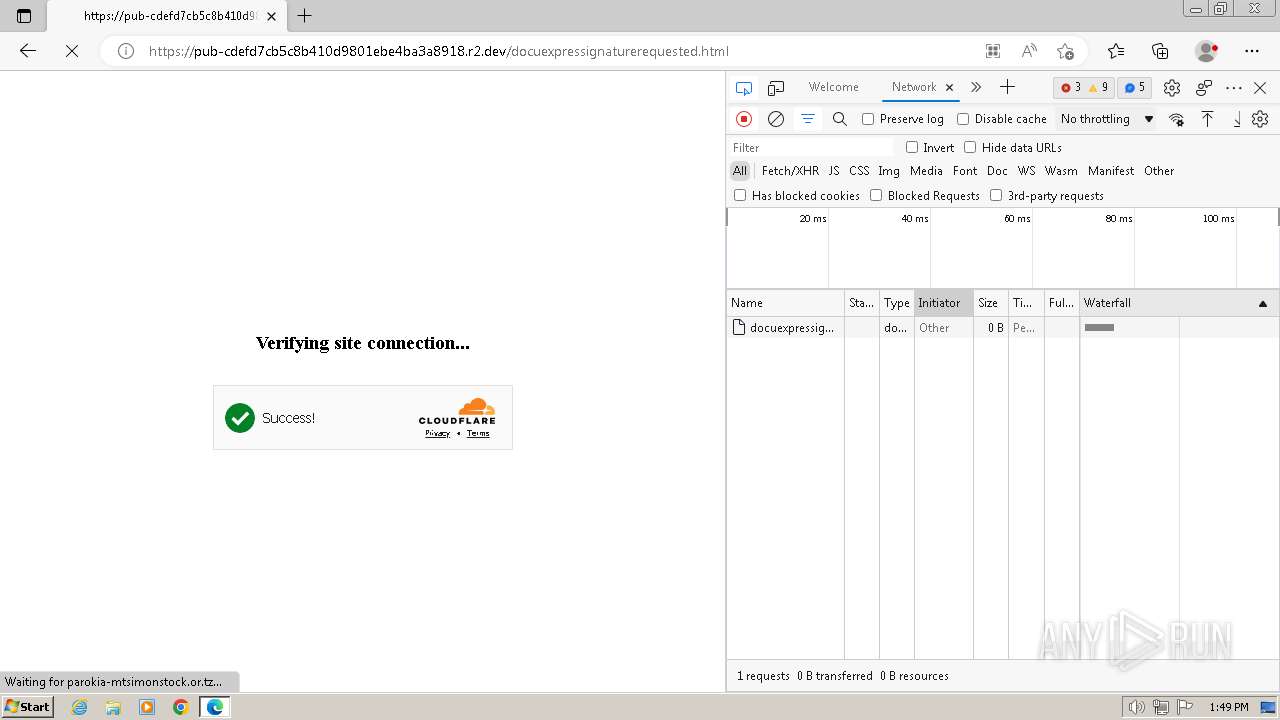Open network conditions icon
Screen dimensions: 1280x720
[1176, 119]
